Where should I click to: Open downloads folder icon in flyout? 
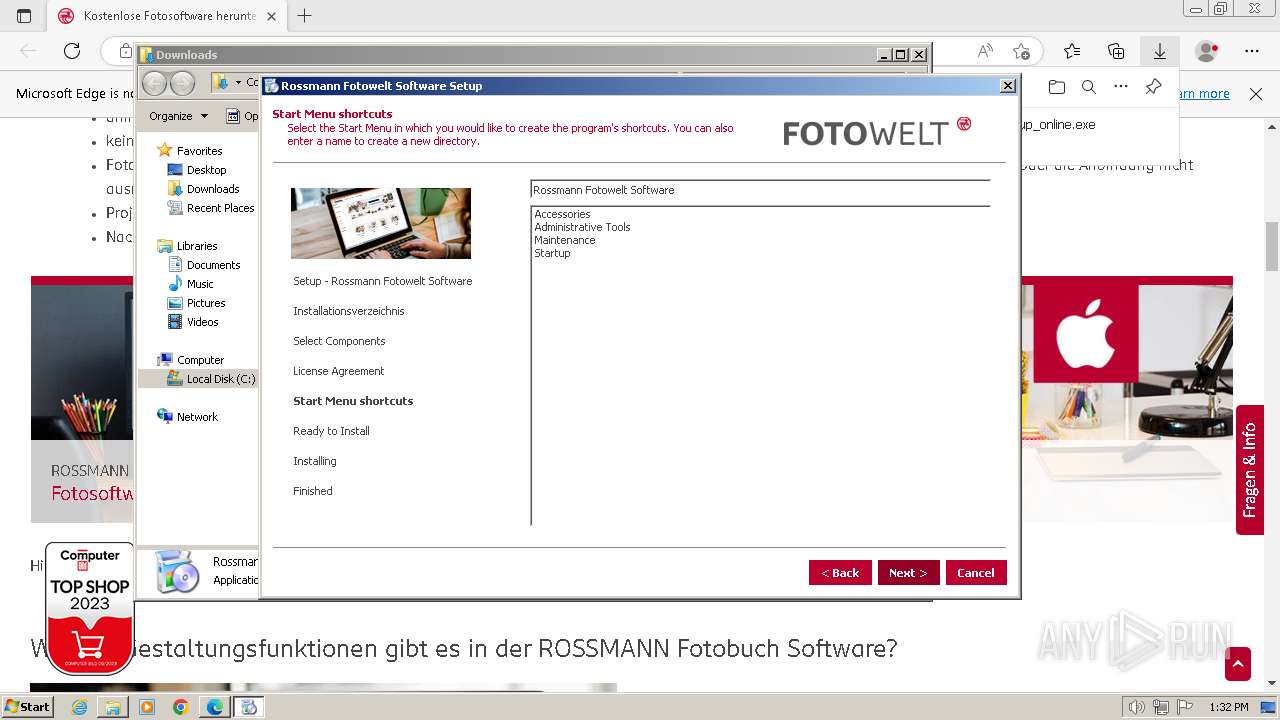click(x=1057, y=87)
